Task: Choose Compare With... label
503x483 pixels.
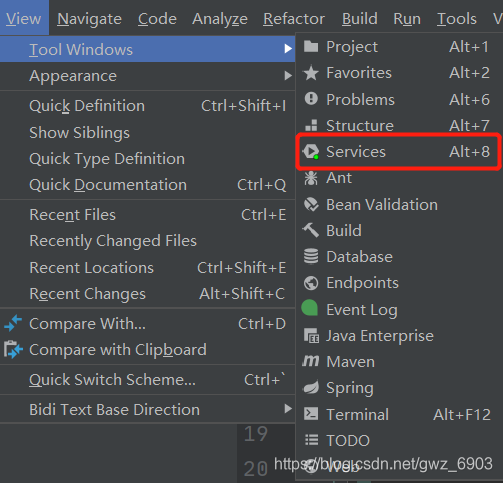Action: point(87,323)
